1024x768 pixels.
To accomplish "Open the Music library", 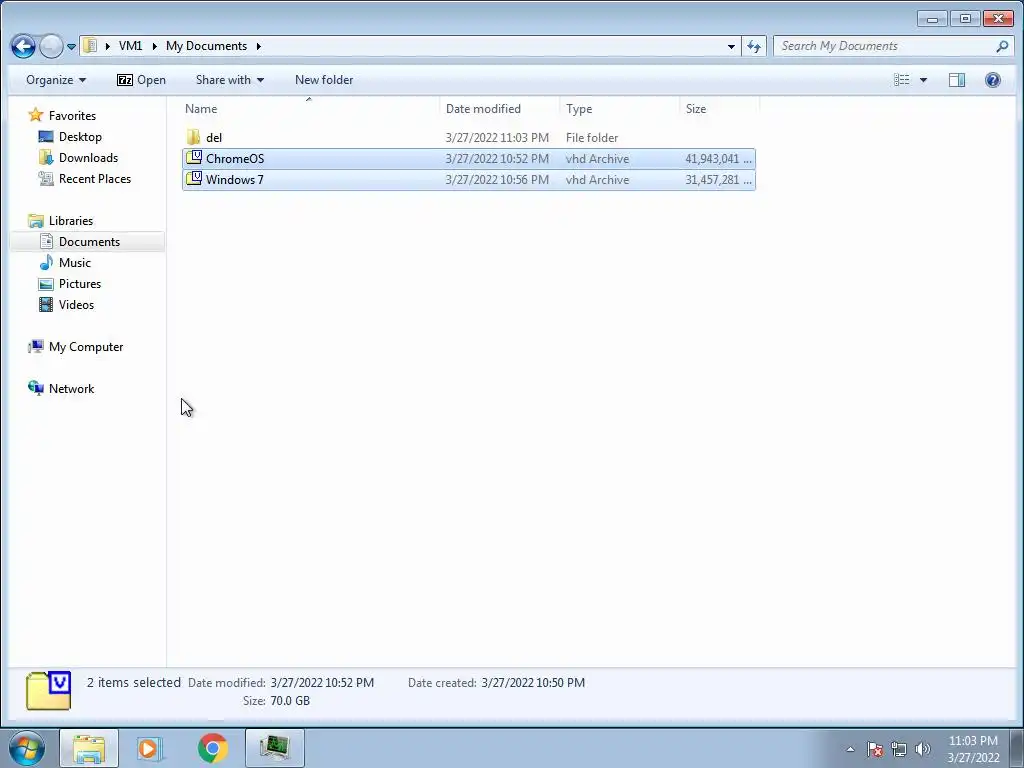I will click(x=74, y=263).
